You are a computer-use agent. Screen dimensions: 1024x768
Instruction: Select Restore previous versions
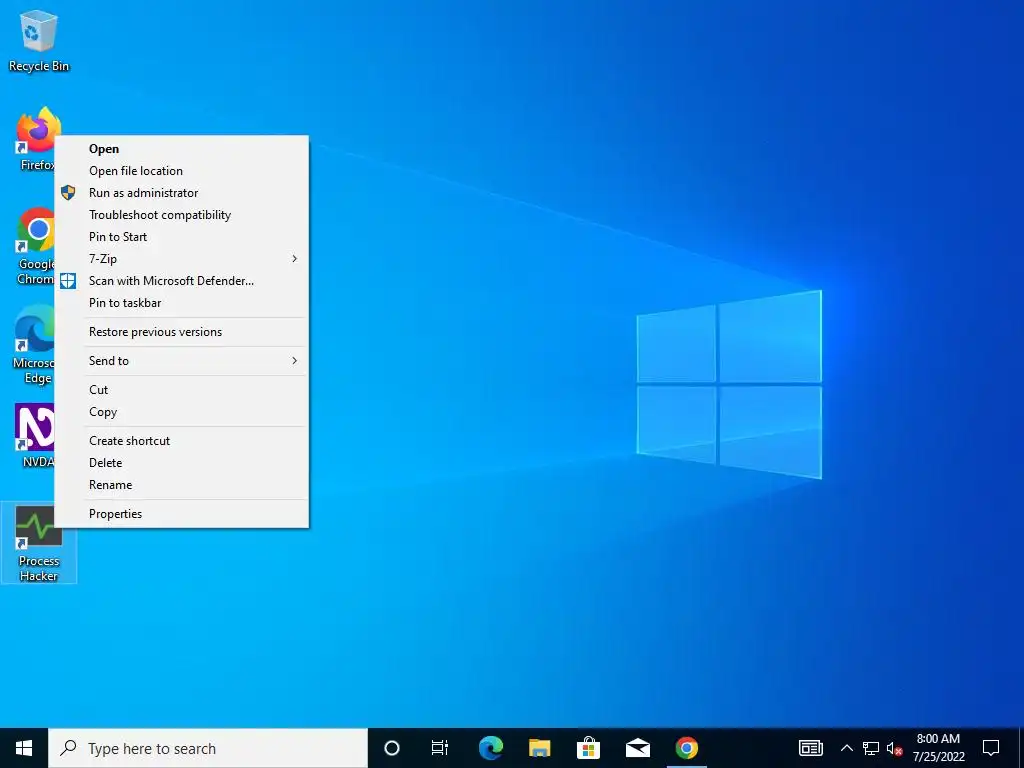pyautogui.click(x=182, y=332)
